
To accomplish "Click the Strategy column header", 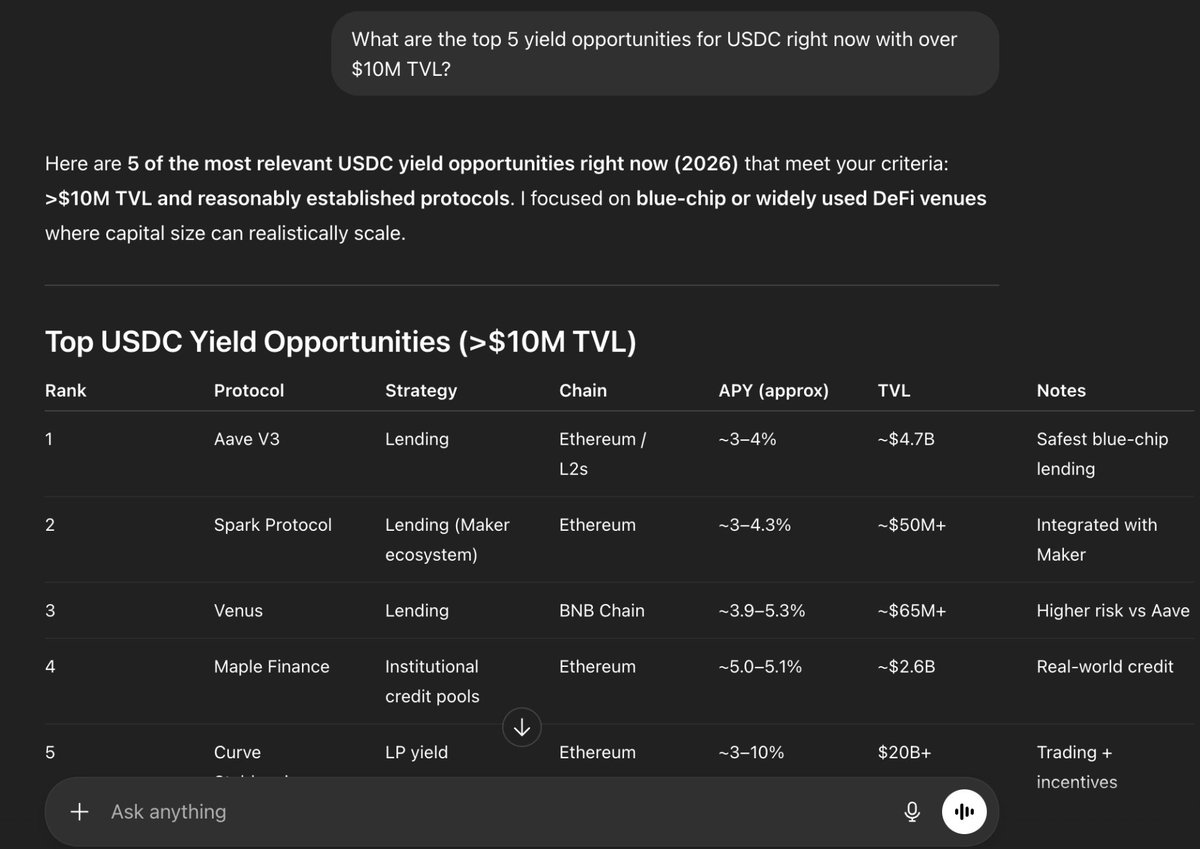I will pyautogui.click(x=421, y=391).
